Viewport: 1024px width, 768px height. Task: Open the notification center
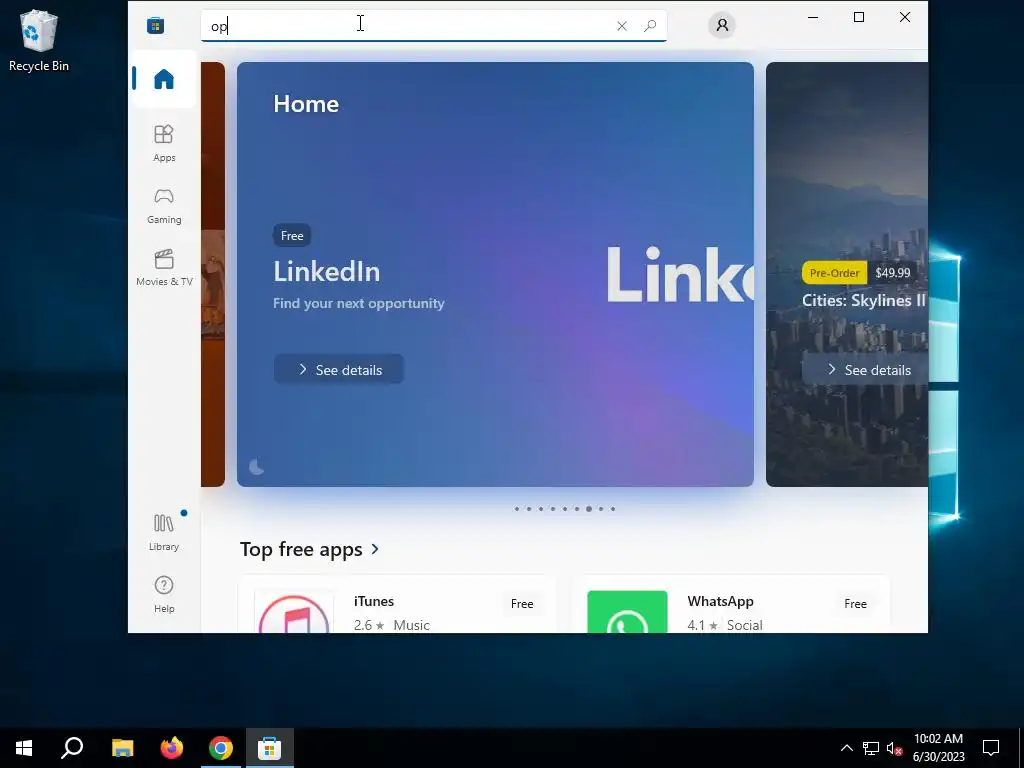(991, 748)
